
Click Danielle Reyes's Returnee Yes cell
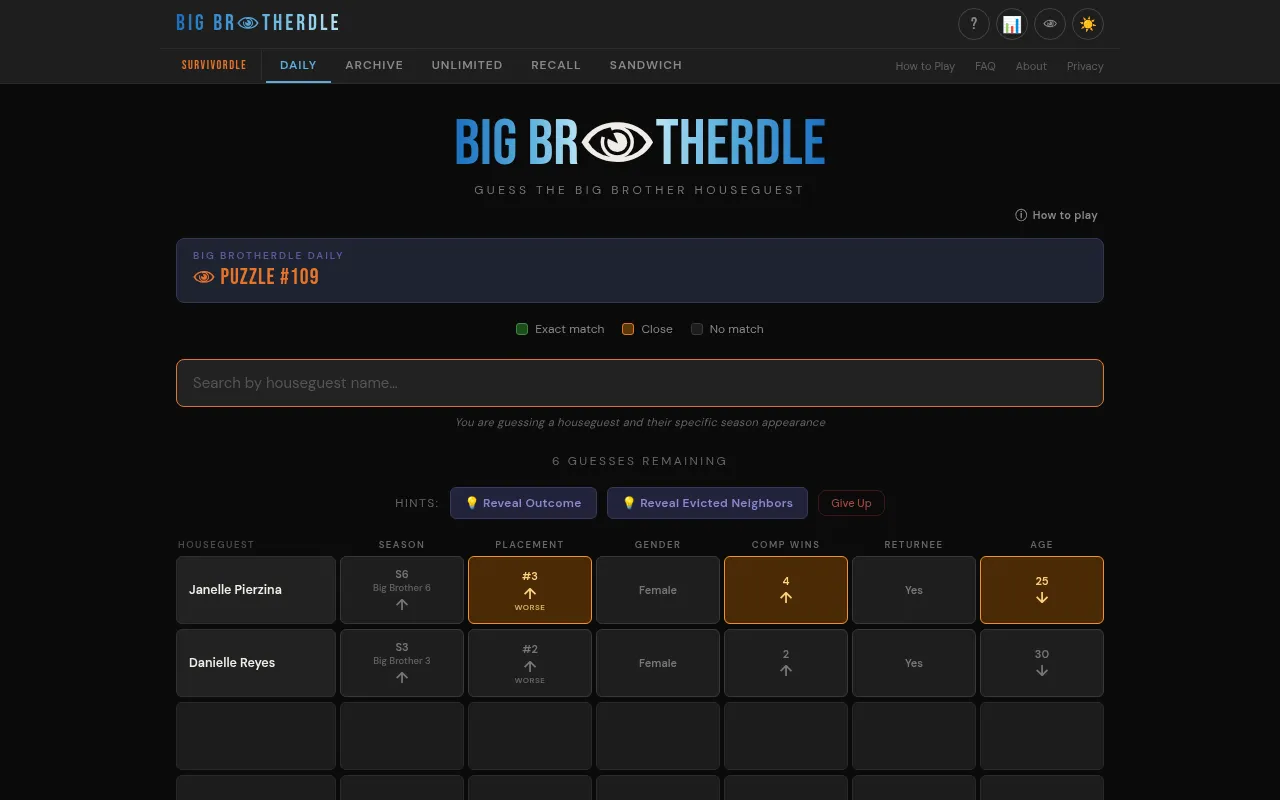click(x=914, y=663)
